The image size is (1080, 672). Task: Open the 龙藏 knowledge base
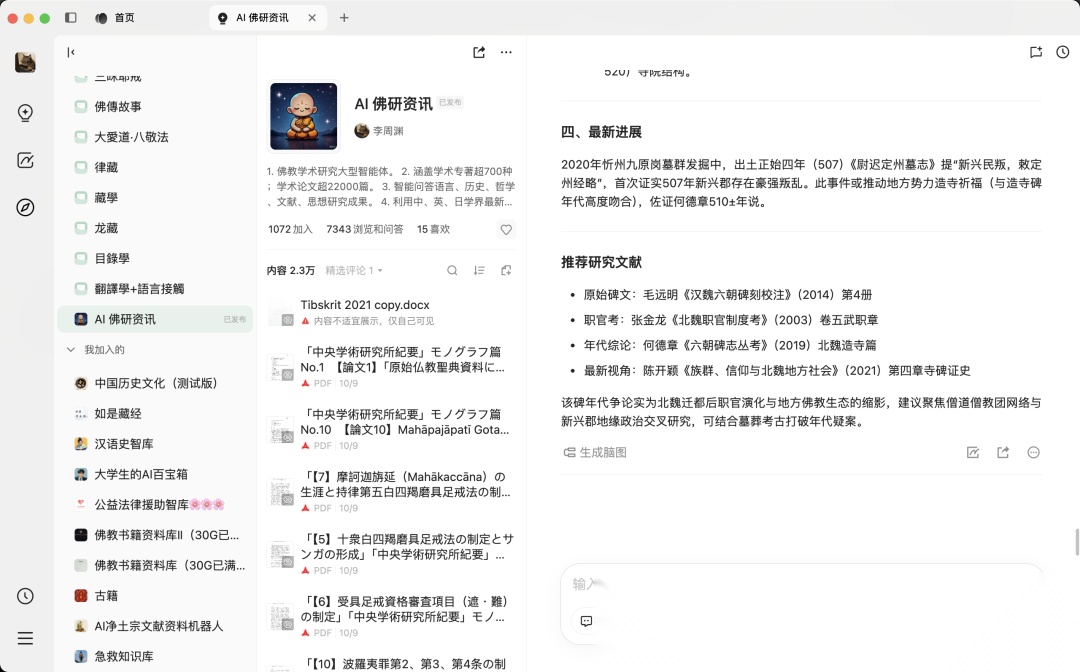(156, 228)
